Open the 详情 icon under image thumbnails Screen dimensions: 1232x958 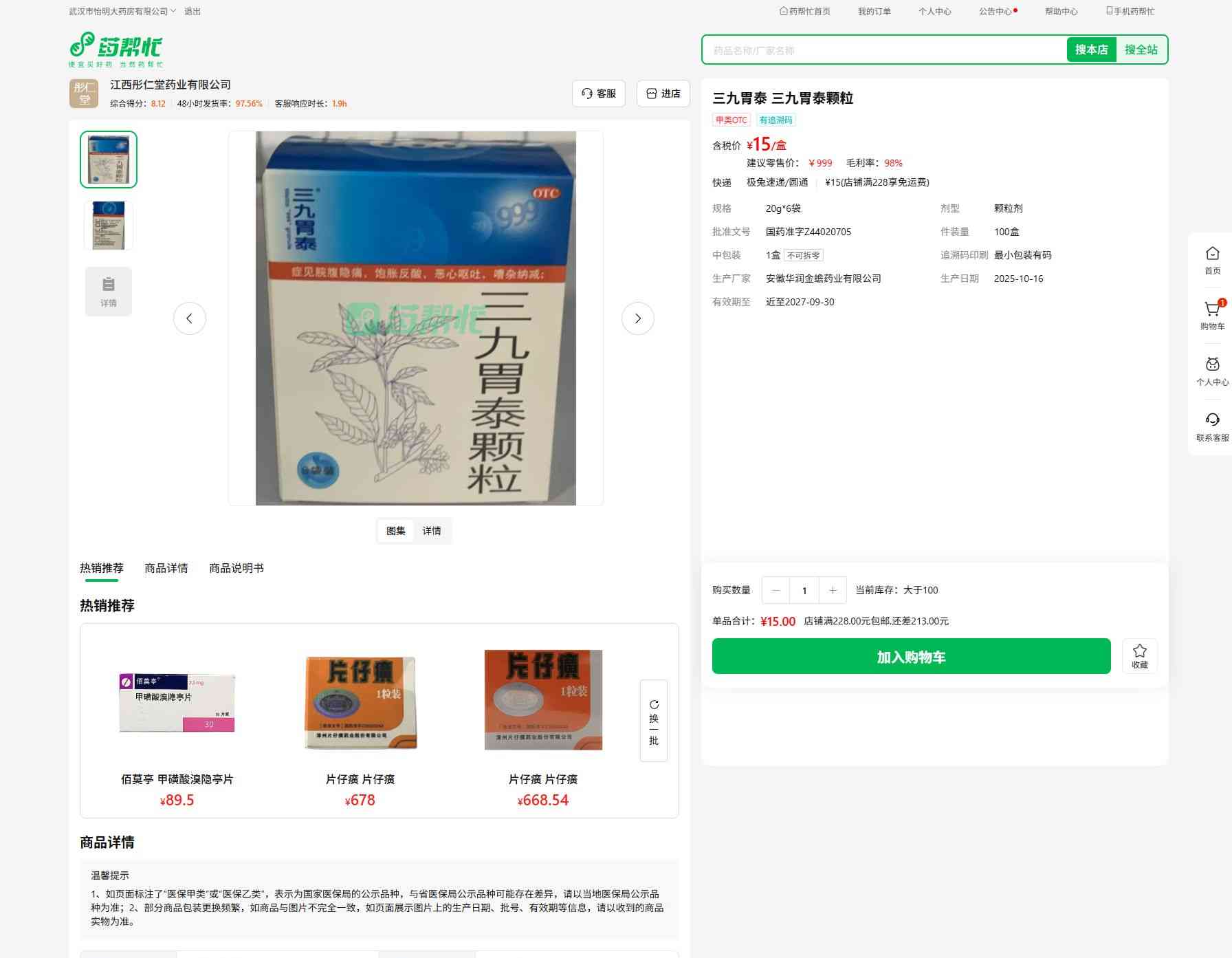[x=109, y=292]
